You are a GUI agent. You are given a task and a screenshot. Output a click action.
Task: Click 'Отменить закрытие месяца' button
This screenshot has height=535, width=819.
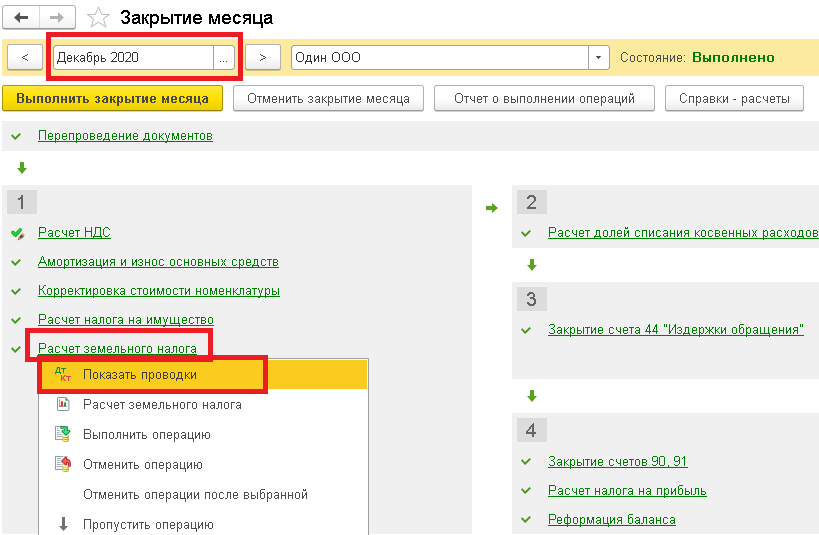(x=329, y=98)
